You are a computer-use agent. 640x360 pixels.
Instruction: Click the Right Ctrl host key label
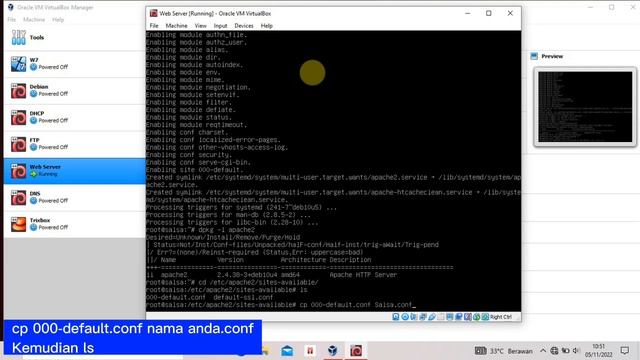[501, 317]
